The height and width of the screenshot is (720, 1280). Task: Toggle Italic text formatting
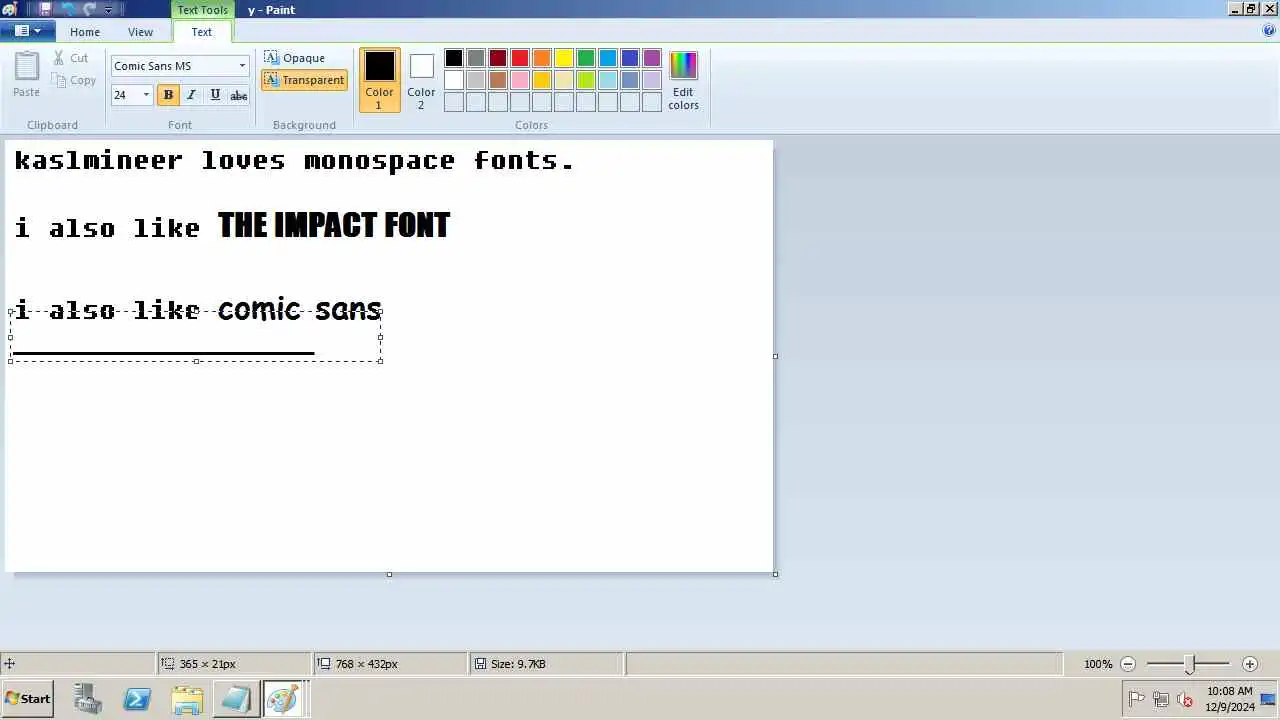[191, 95]
